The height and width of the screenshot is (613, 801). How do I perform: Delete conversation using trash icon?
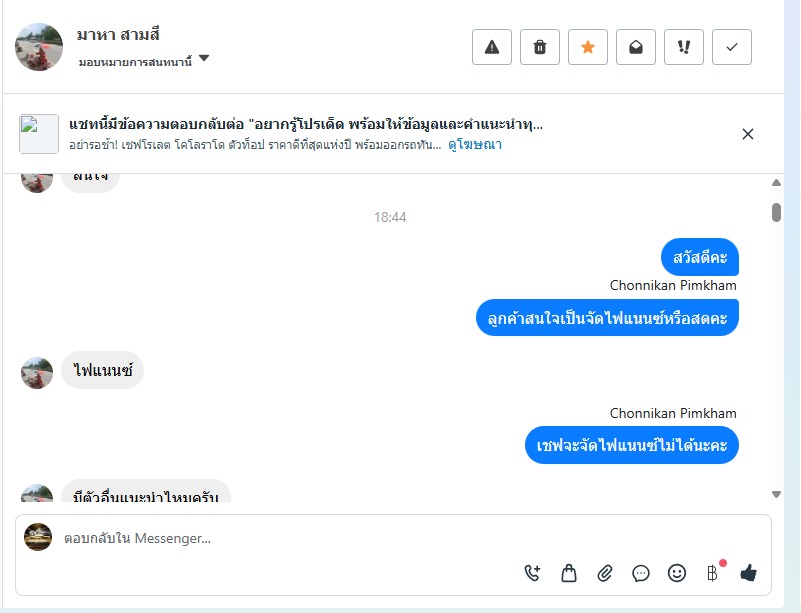(539, 47)
